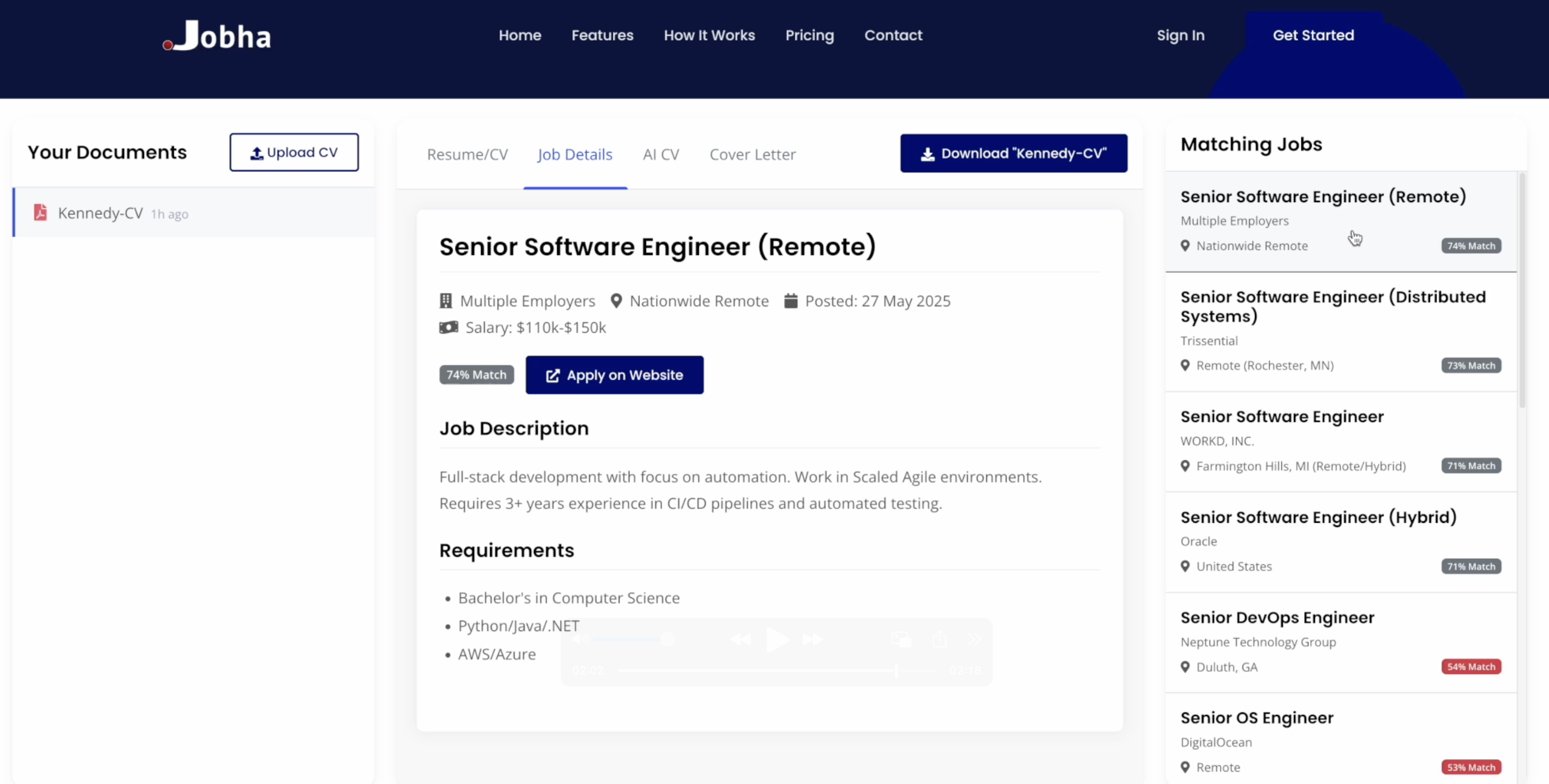The width and height of the screenshot is (1549, 784).
Task: Click Apply on Website button
Action: point(614,375)
